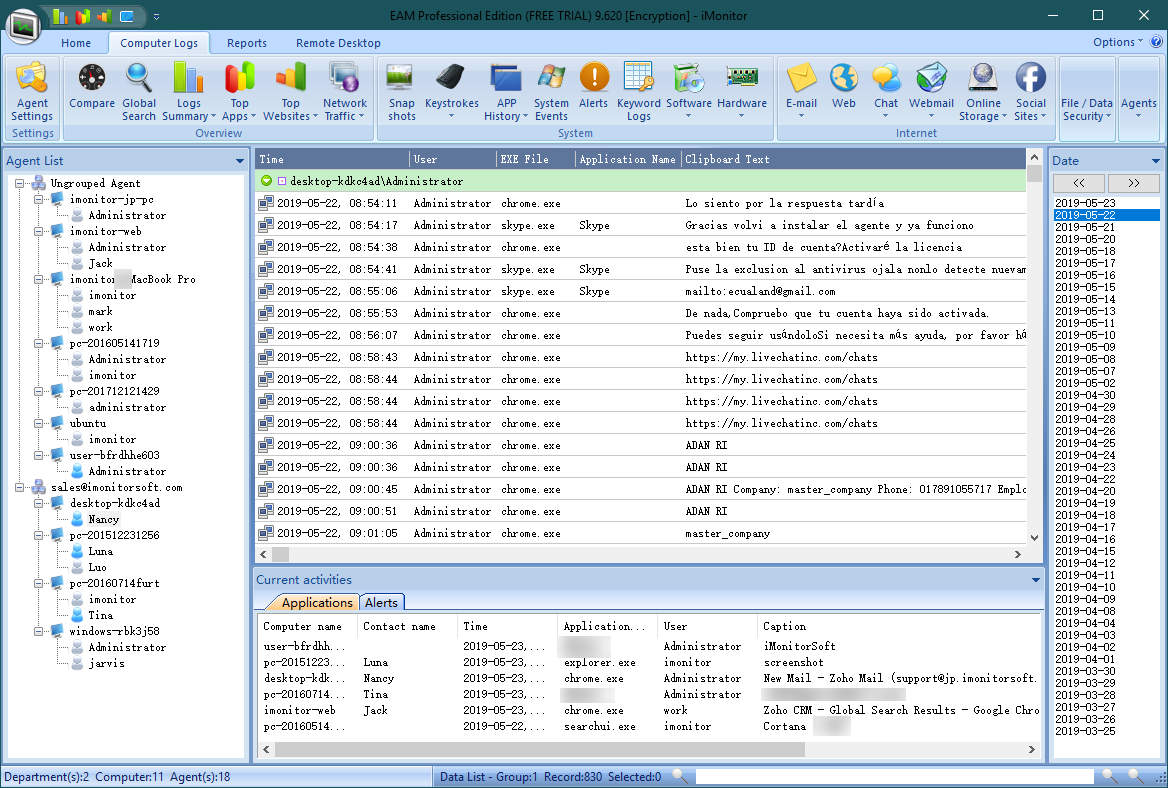Open the Web browsing logs

coord(844,86)
